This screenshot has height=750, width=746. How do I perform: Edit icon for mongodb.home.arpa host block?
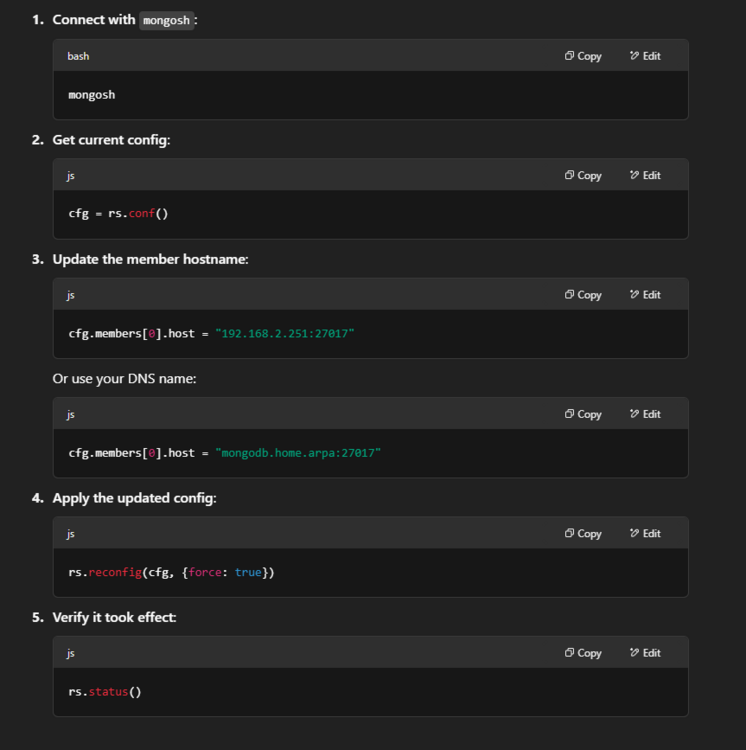coord(634,414)
